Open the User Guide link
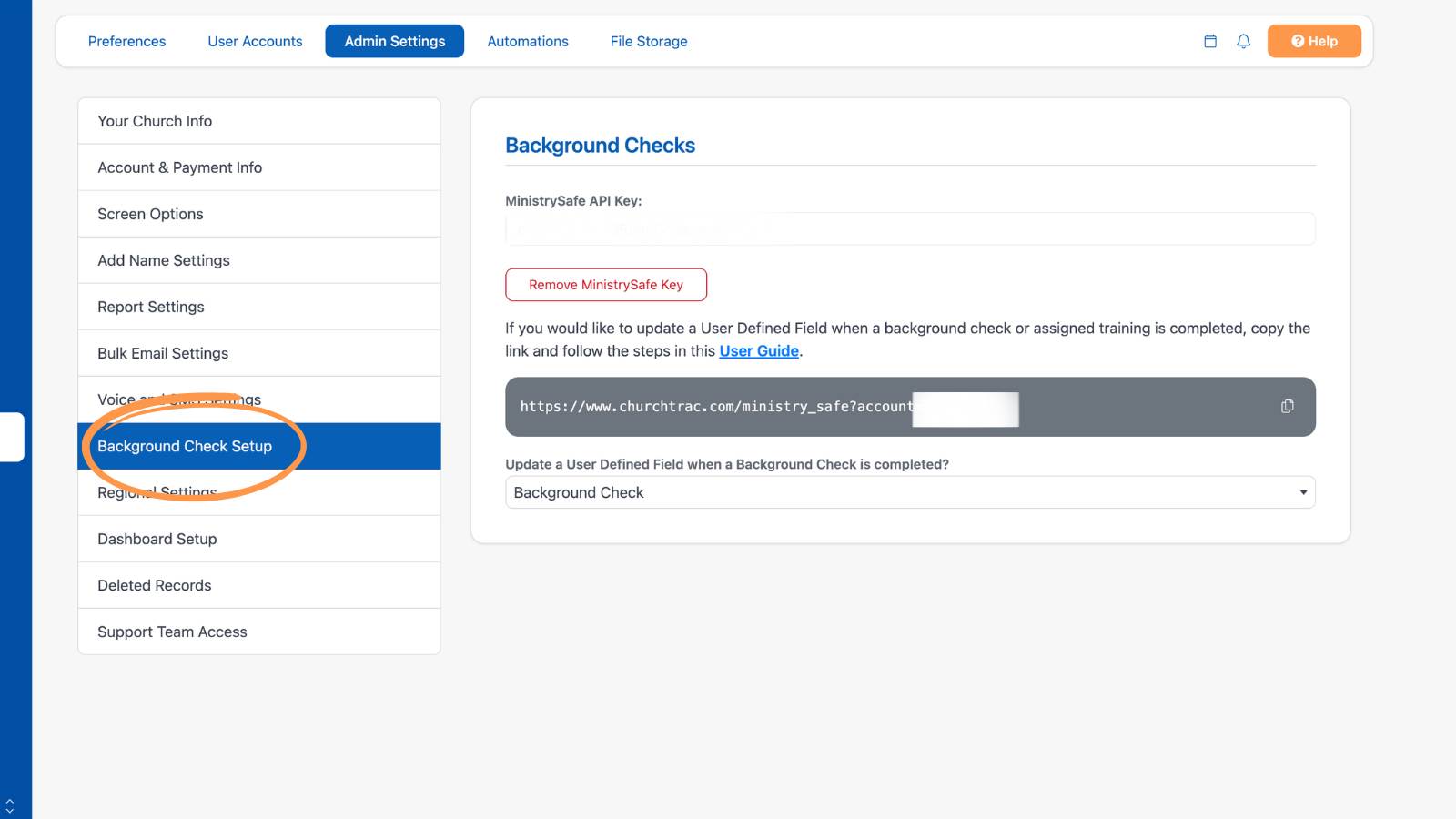Screen dimensions: 1456x819 click(x=759, y=351)
